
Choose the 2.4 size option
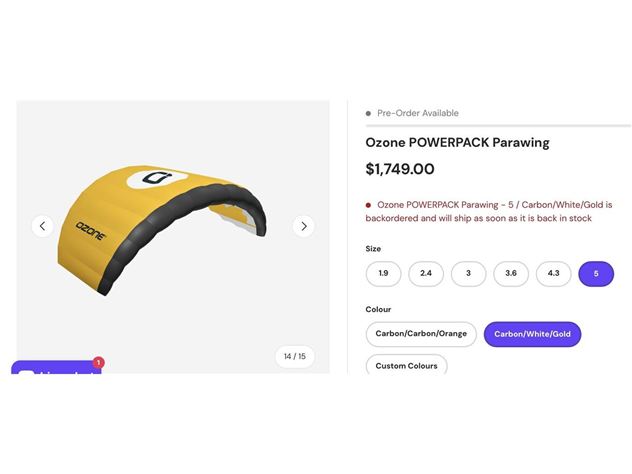(426, 274)
